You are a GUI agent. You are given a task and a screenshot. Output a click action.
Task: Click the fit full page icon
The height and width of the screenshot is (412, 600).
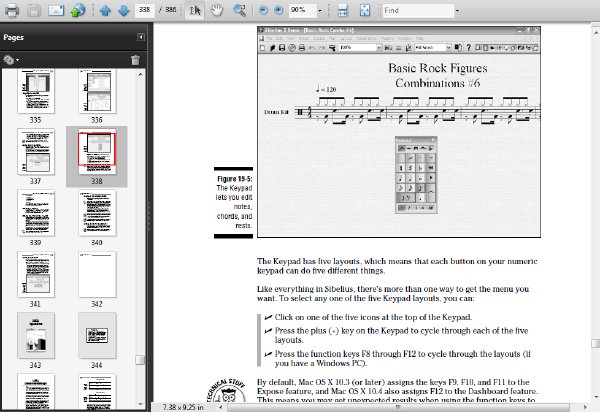point(365,10)
